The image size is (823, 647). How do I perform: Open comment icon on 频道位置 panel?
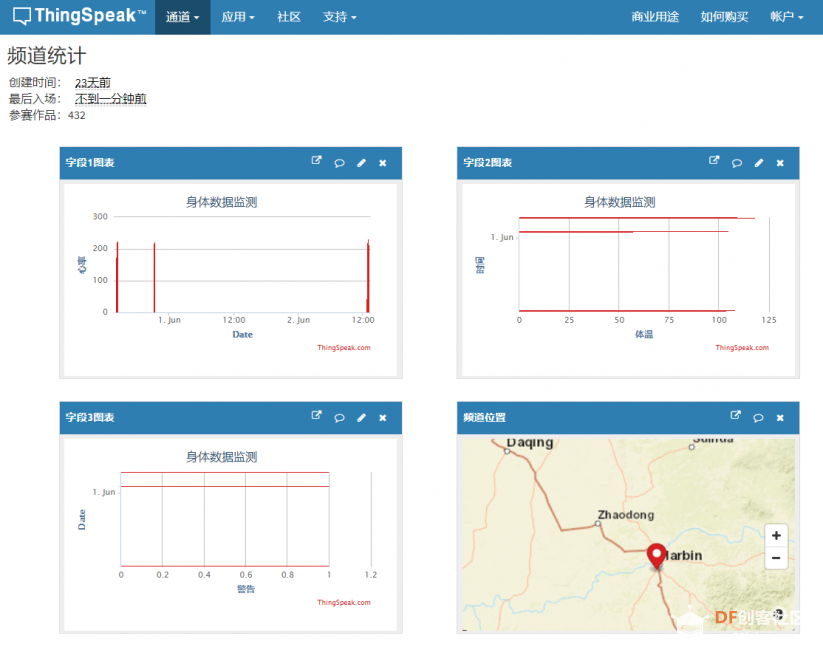[758, 418]
